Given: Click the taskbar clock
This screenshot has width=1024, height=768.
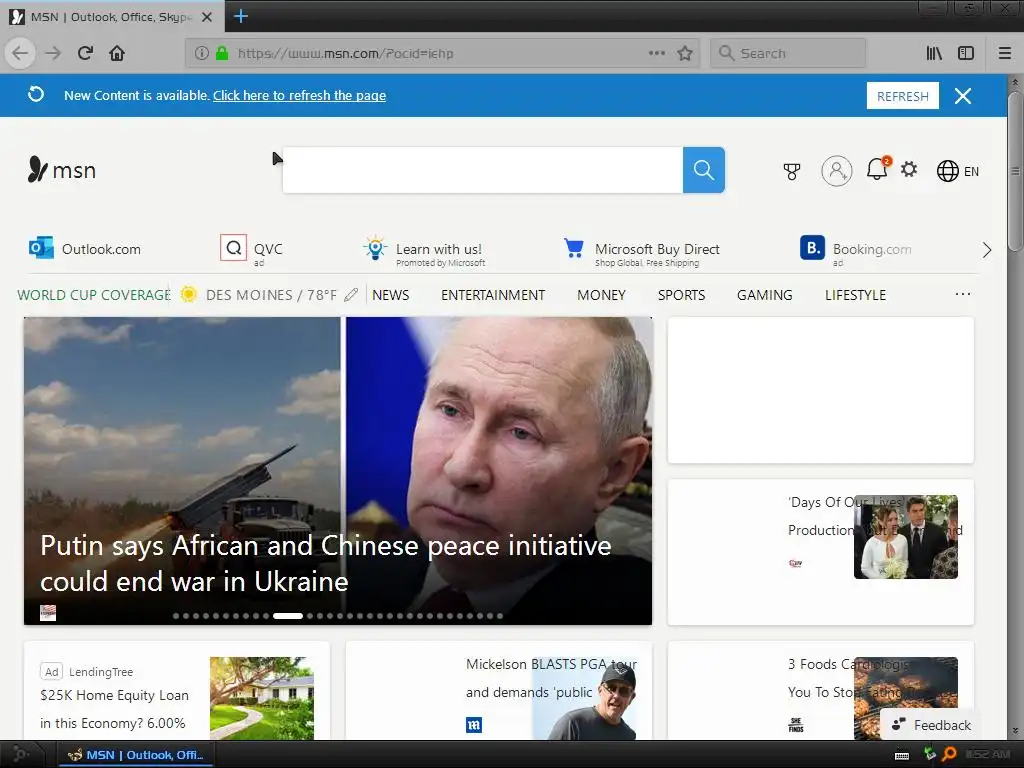Looking at the screenshot, I should [x=987, y=755].
